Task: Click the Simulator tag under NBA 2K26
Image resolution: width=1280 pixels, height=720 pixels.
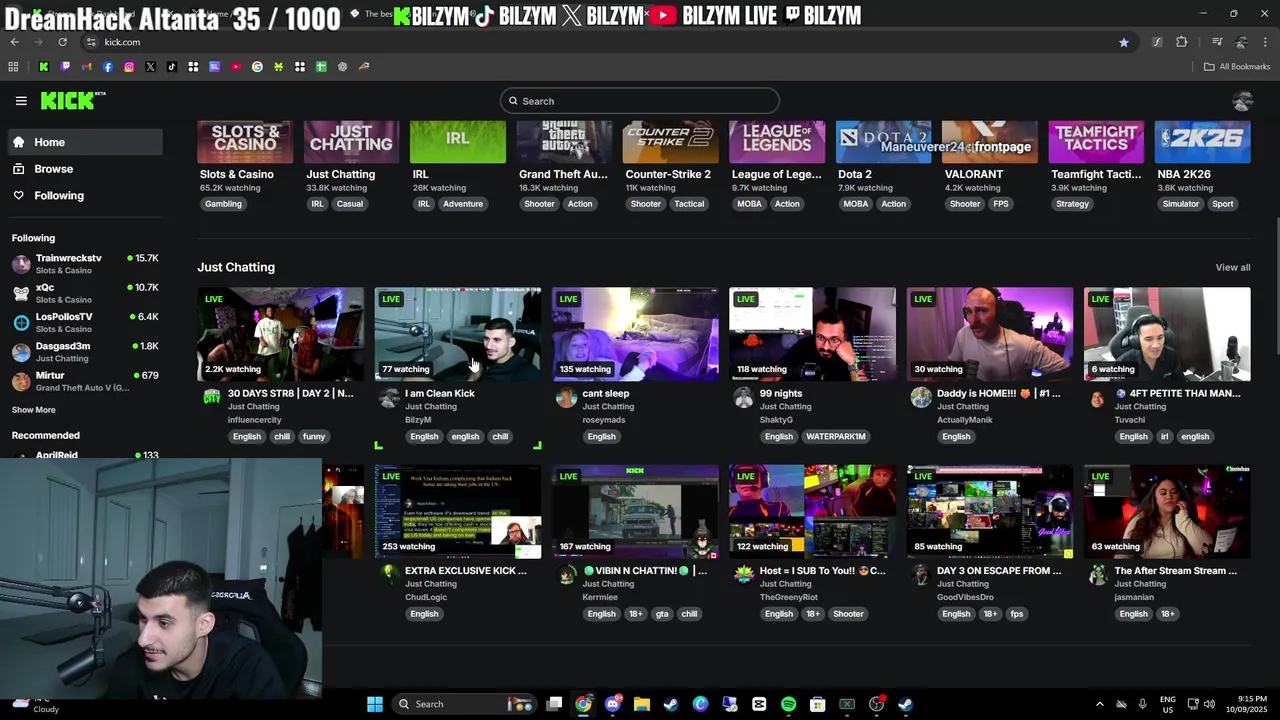Action: click(x=1180, y=204)
